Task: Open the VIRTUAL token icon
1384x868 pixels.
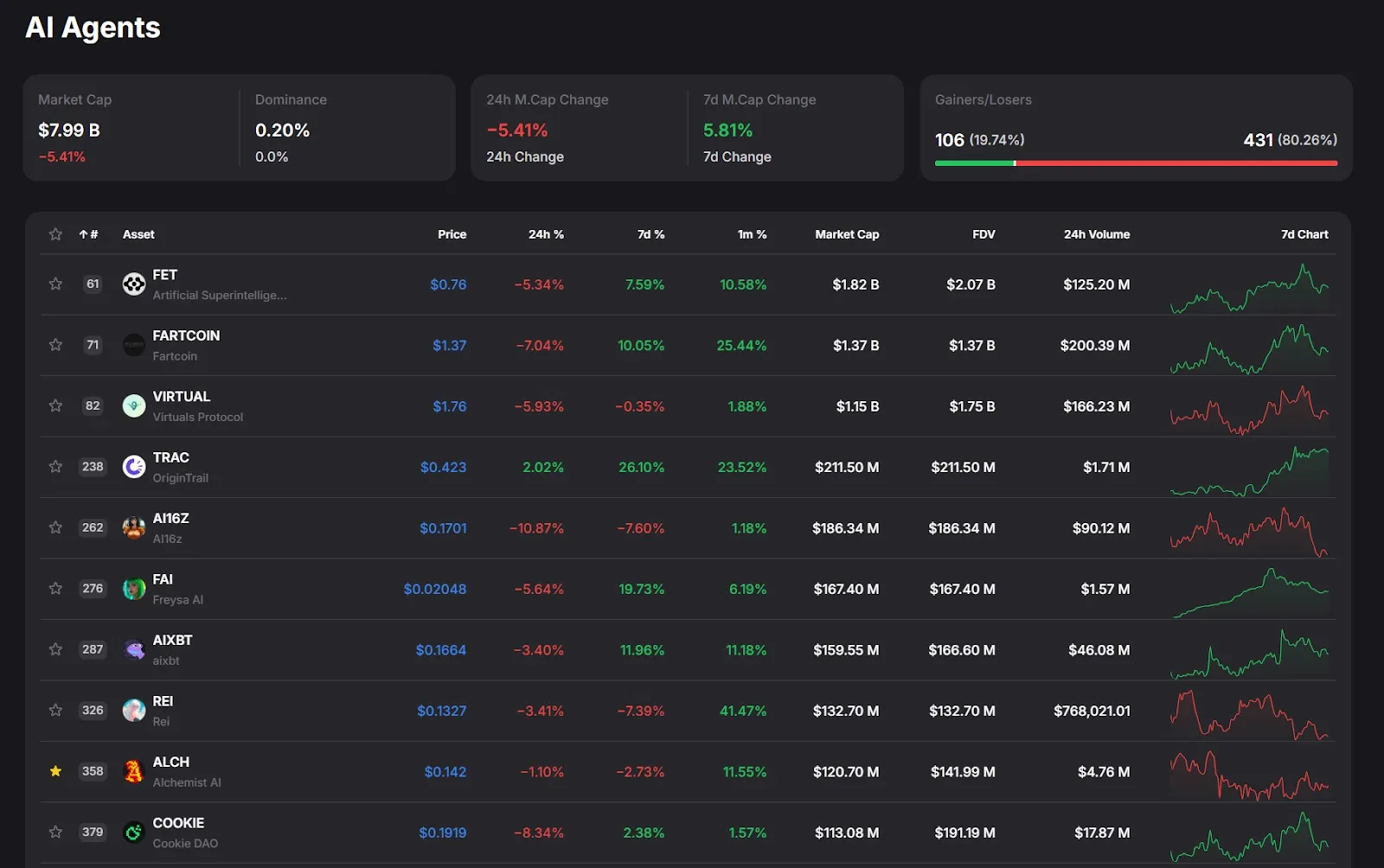Action: 133,406
